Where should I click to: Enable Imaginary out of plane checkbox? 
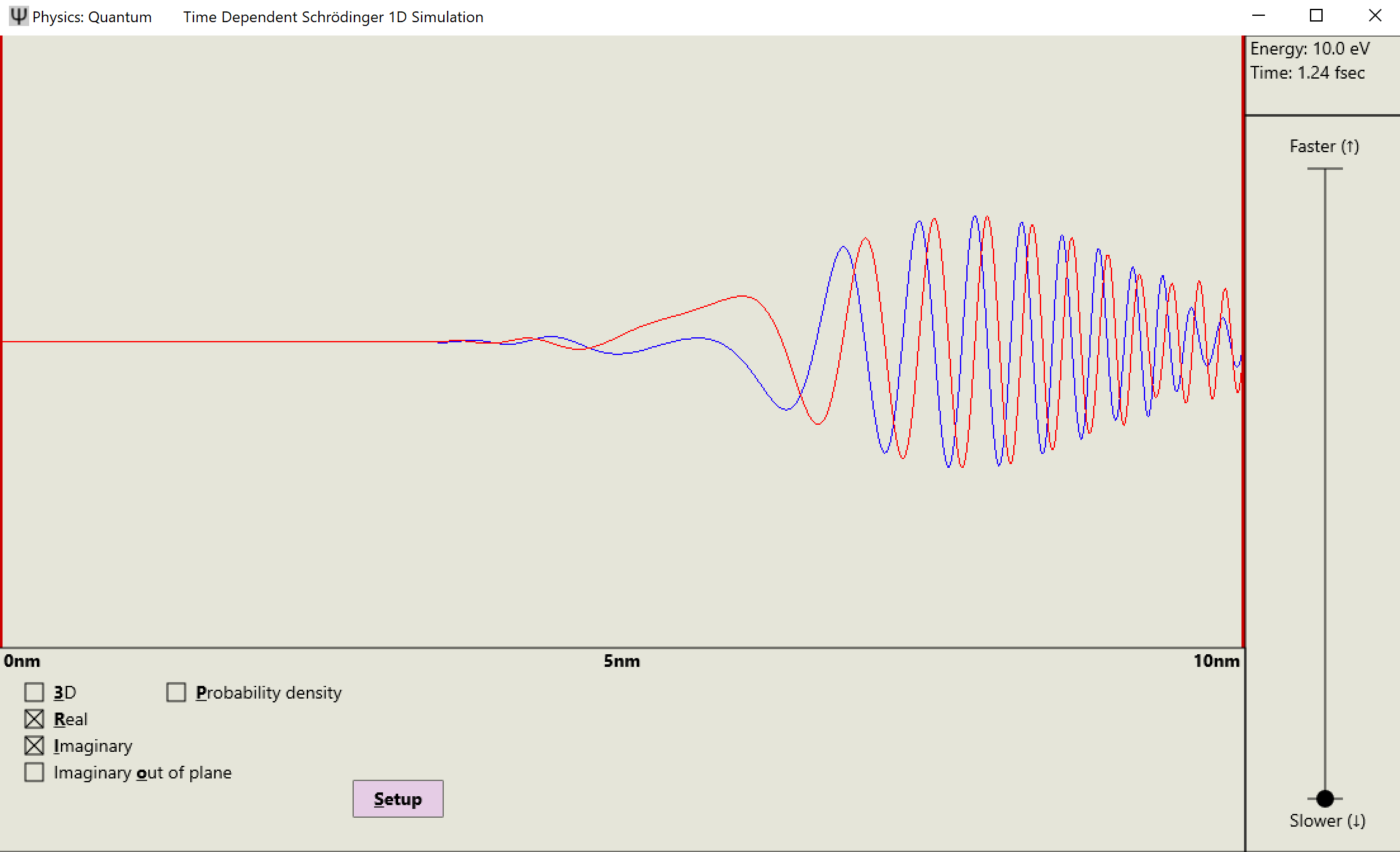point(34,772)
